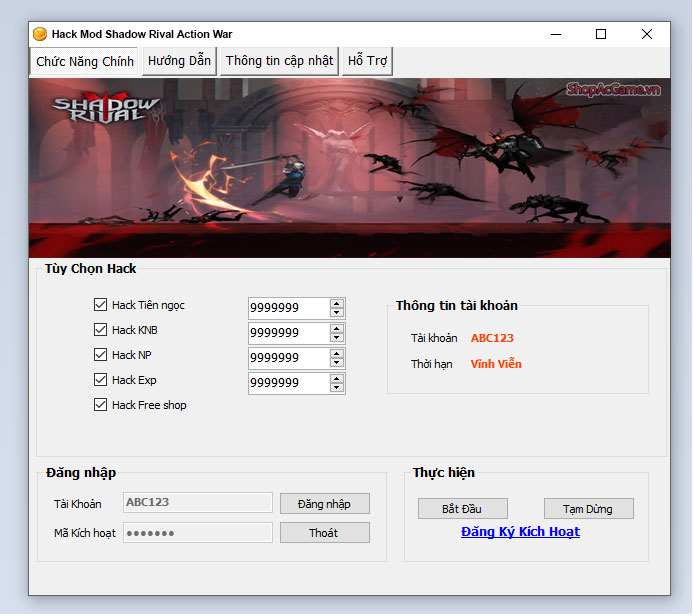Click the Vĩnh Viễn expiry text

[496, 364]
